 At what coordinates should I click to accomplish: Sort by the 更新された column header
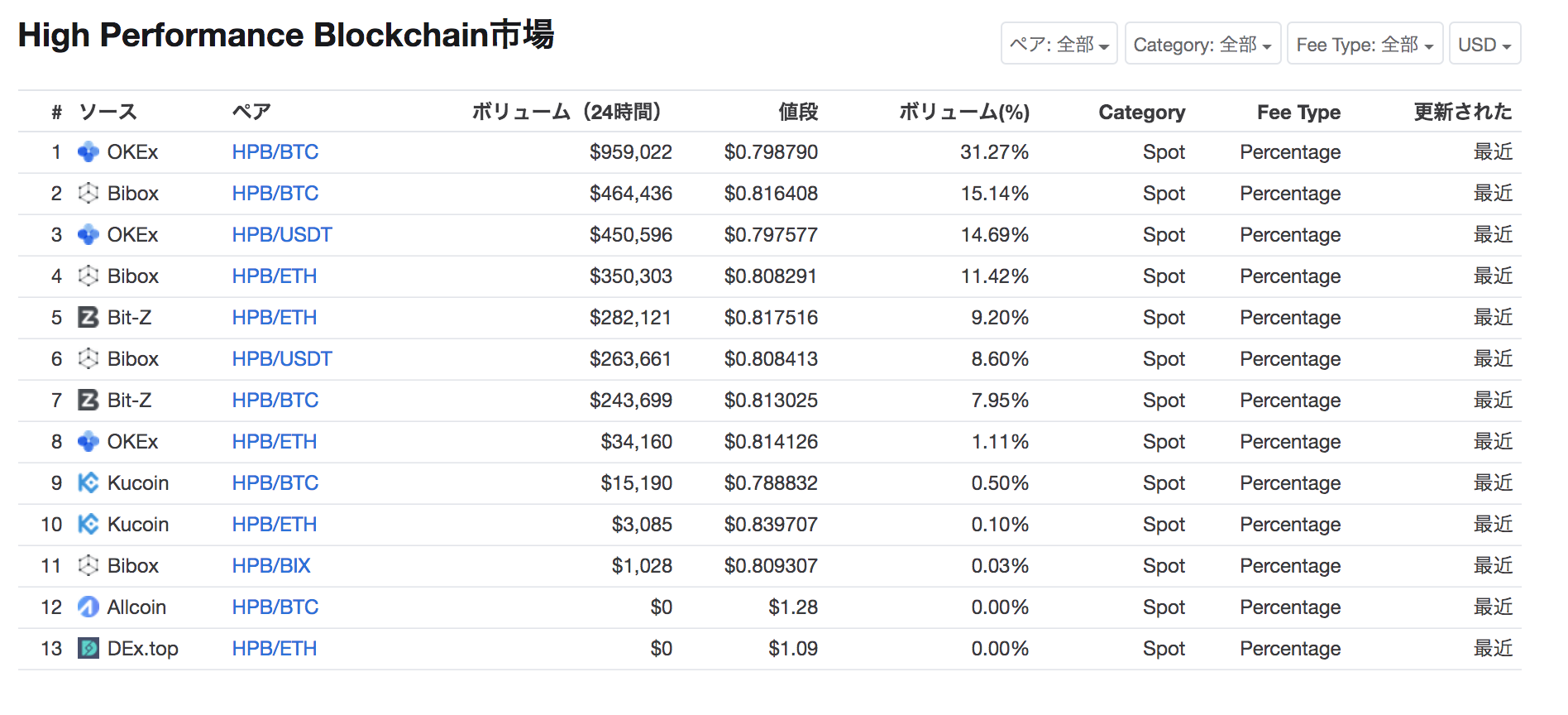tap(1462, 112)
